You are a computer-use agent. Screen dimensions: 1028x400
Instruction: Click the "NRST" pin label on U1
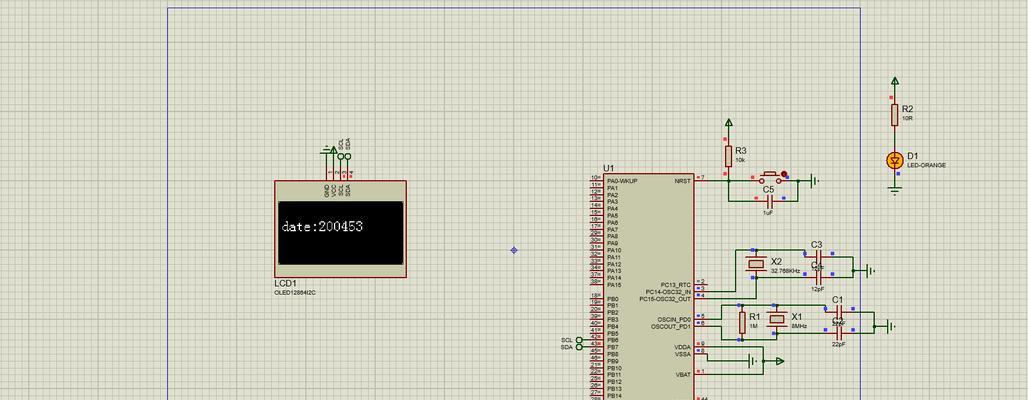point(682,180)
